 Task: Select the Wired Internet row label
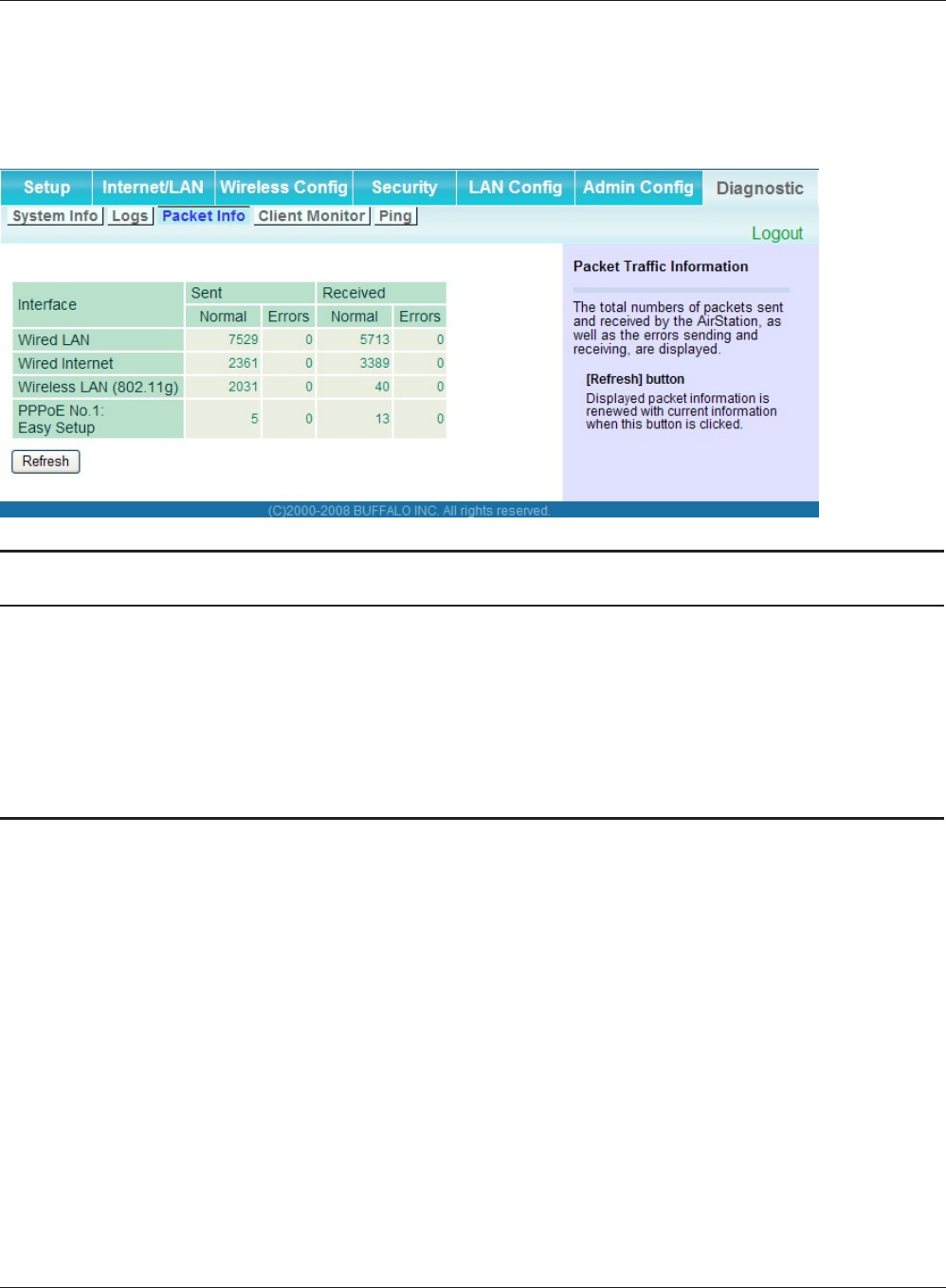click(98, 363)
